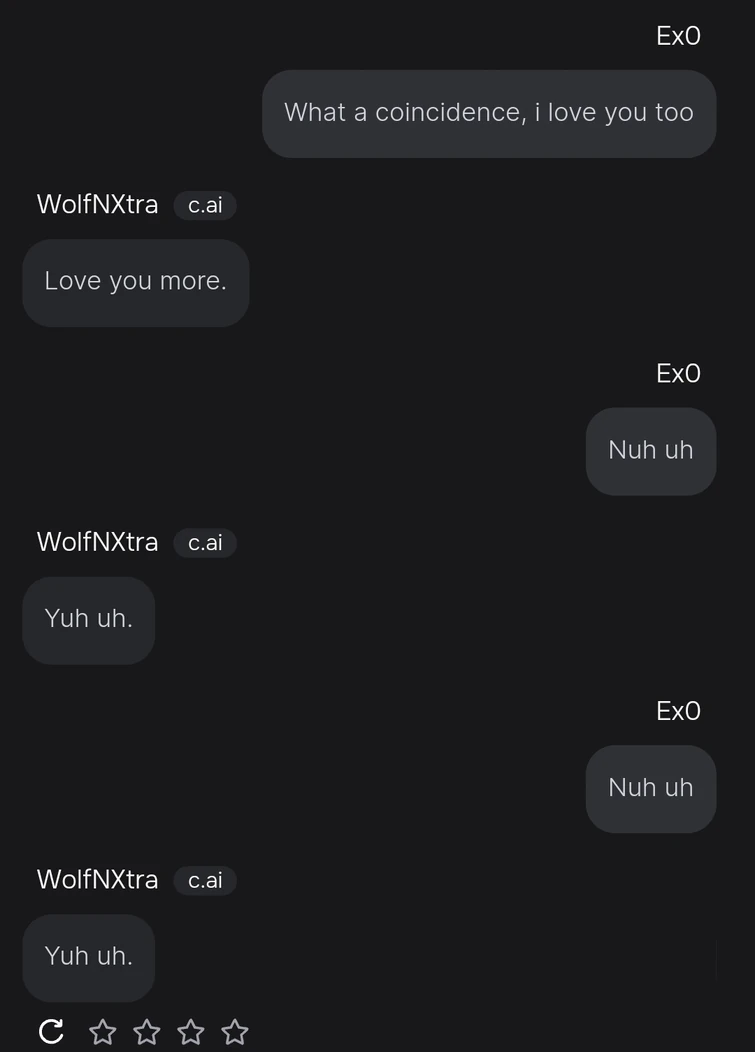Rate the reply by toggling the last star
Screen dimensions: 755x1052
click(234, 1031)
